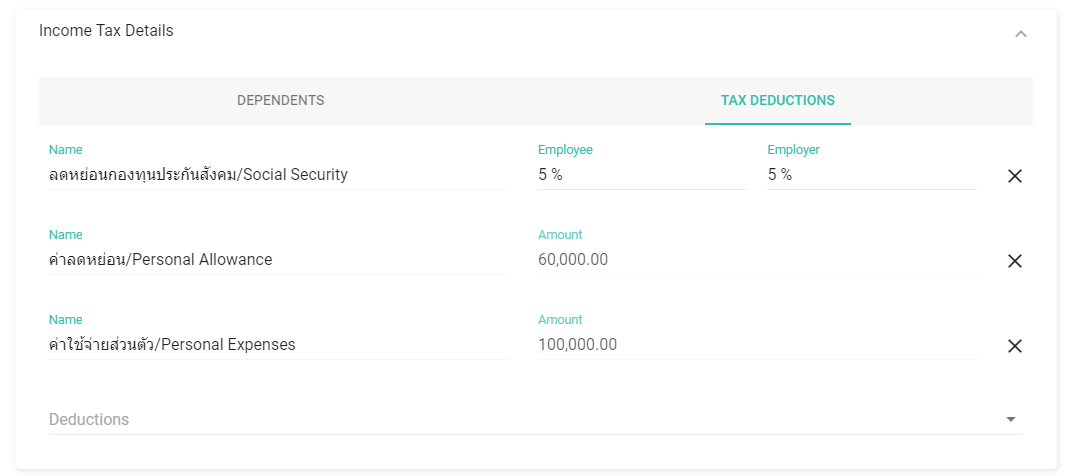
Task: Click the Employer label above percentage
Action: coord(793,150)
